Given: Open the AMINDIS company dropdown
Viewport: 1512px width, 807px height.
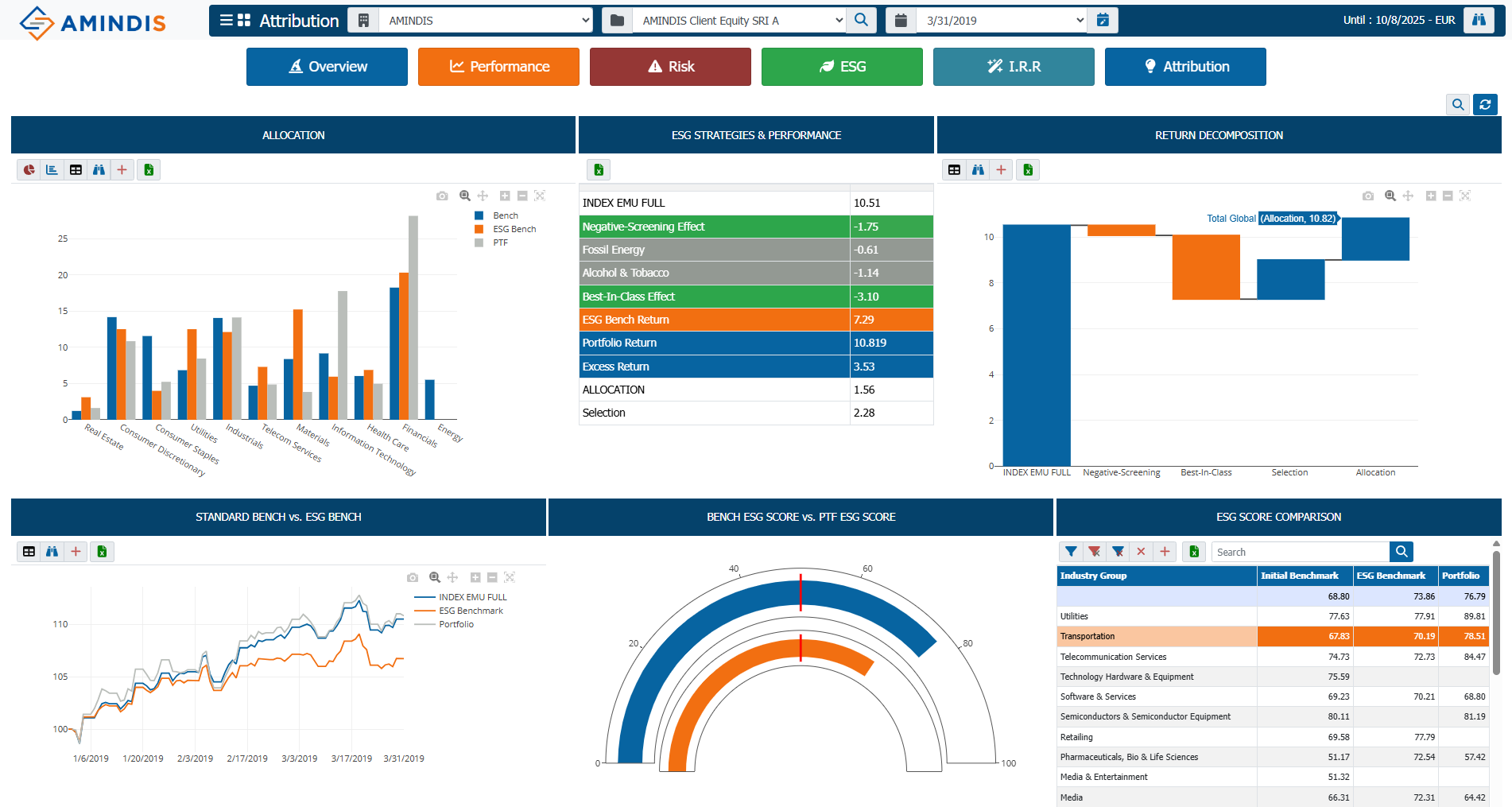Looking at the screenshot, I should point(486,21).
